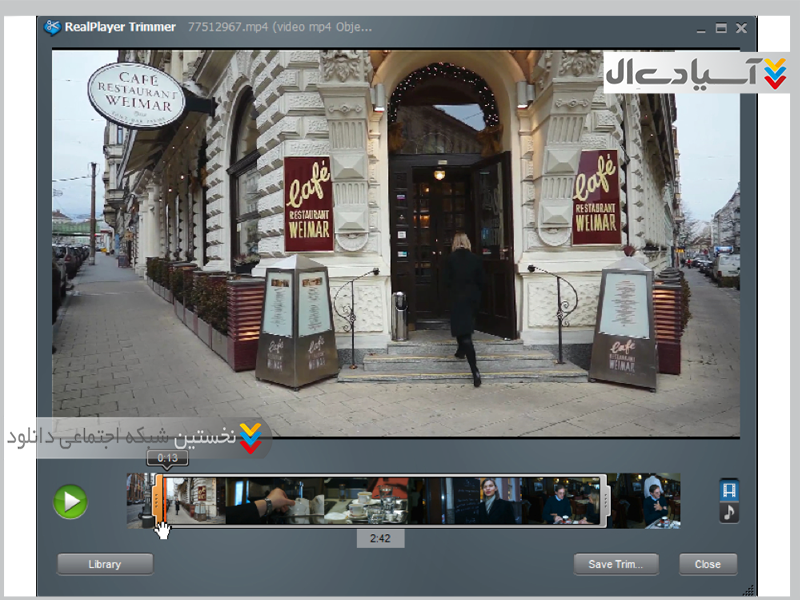Click the Save Trim... button

616,564
